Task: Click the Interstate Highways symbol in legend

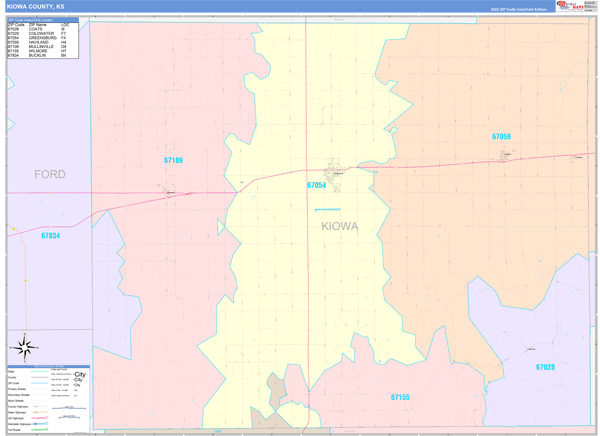Action: 40,424
